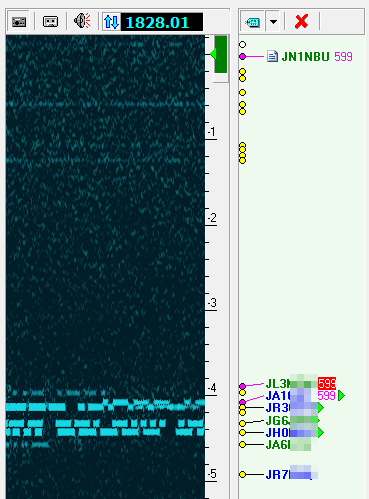The width and height of the screenshot is (369, 499).
Task: Select the JL3 callsign entry
Action: [x=291, y=384]
